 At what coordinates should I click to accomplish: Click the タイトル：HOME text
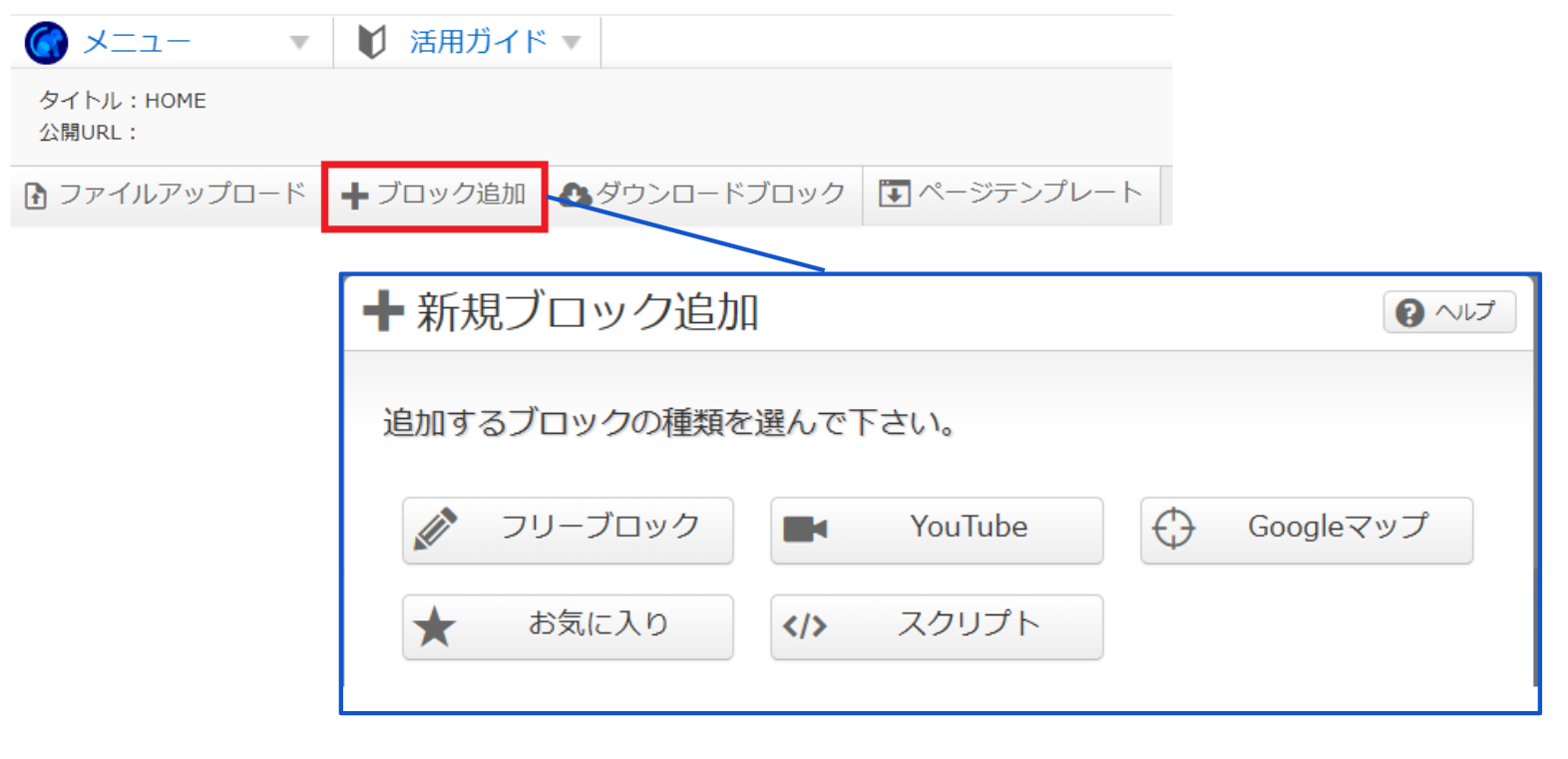click(x=123, y=101)
